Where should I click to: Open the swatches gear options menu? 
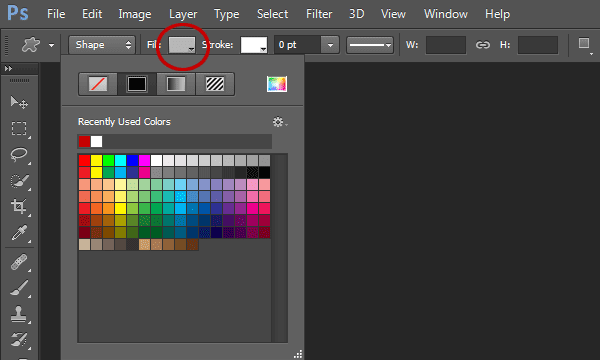pyautogui.click(x=279, y=122)
